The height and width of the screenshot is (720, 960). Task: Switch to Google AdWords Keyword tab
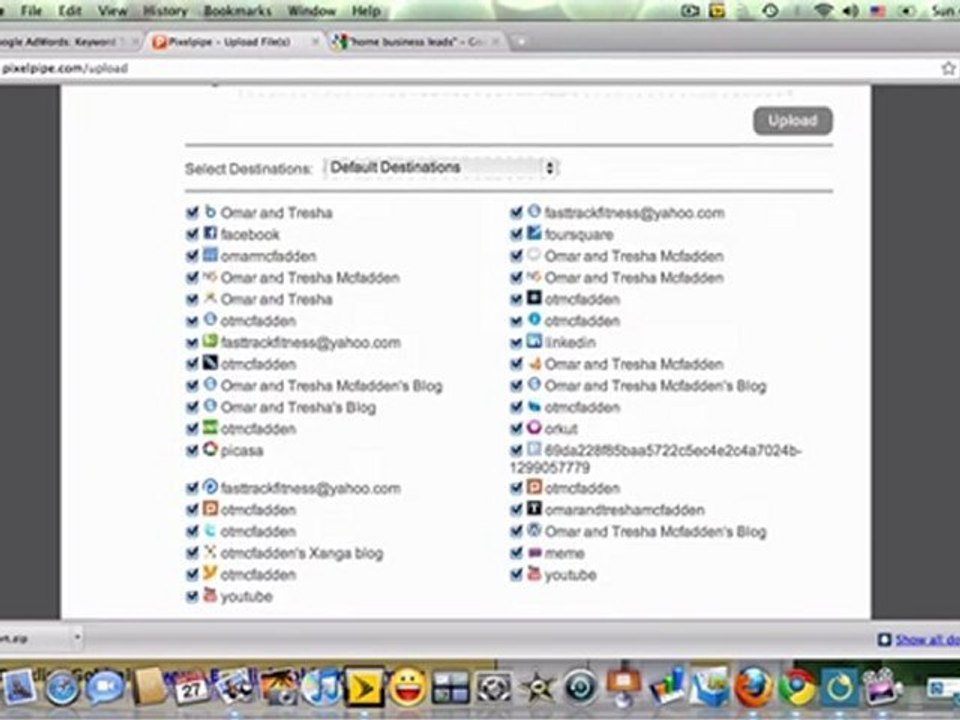[x=67, y=42]
